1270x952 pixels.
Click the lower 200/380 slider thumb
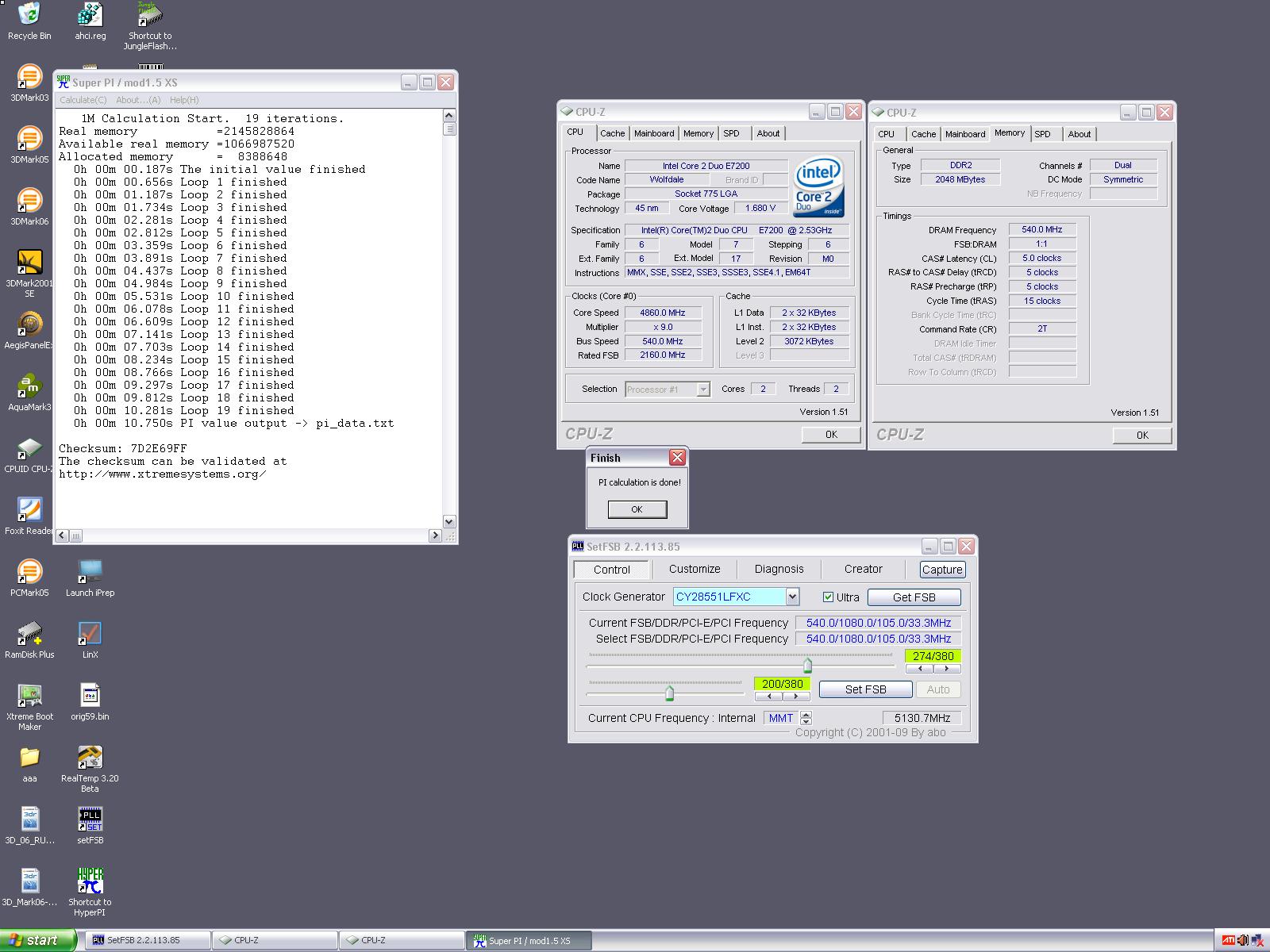pyautogui.click(x=669, y=693)
